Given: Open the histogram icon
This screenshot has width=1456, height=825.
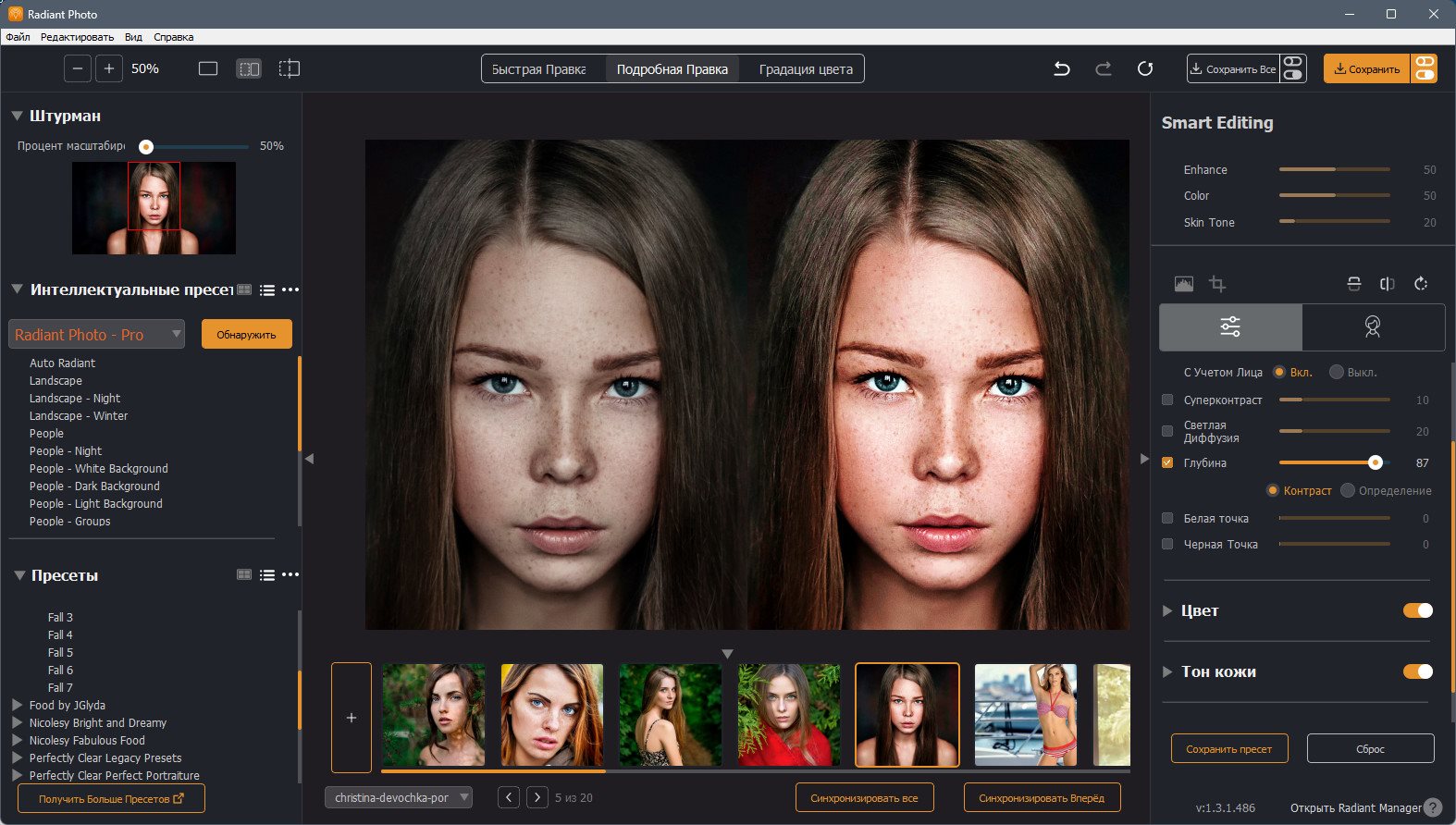Looking at the screenshot, I should click(1184, 284).
